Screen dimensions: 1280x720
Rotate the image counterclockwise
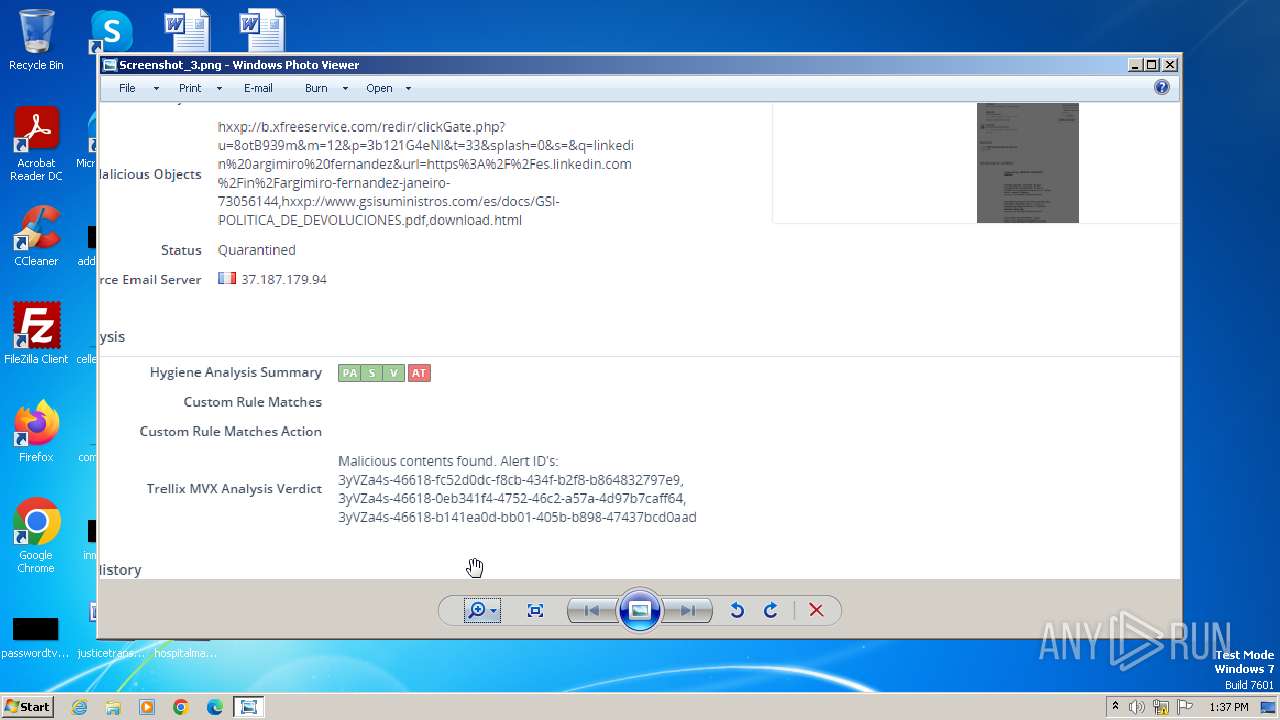coord(737,610)
